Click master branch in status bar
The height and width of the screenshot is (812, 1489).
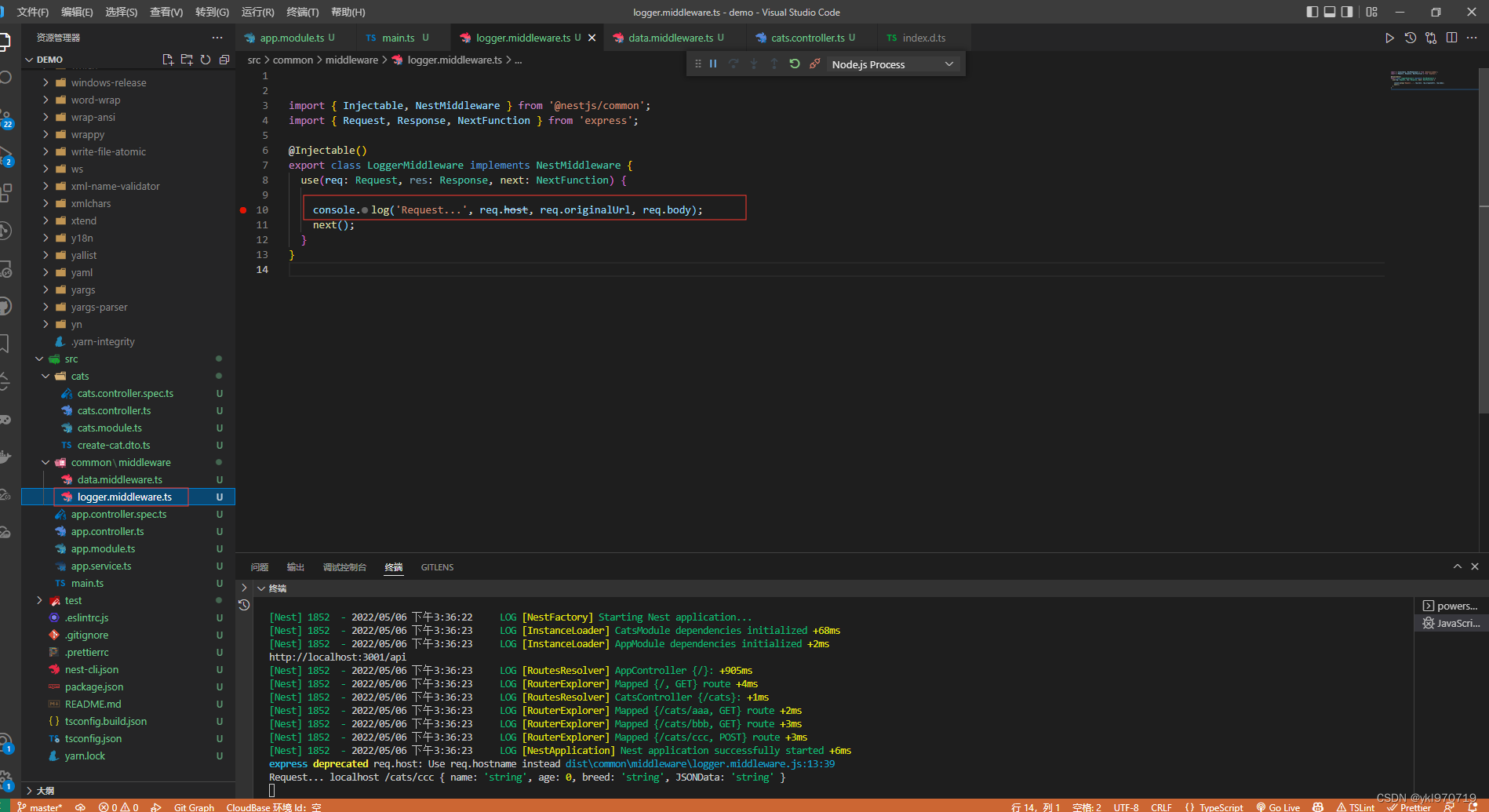pos(40,807)
